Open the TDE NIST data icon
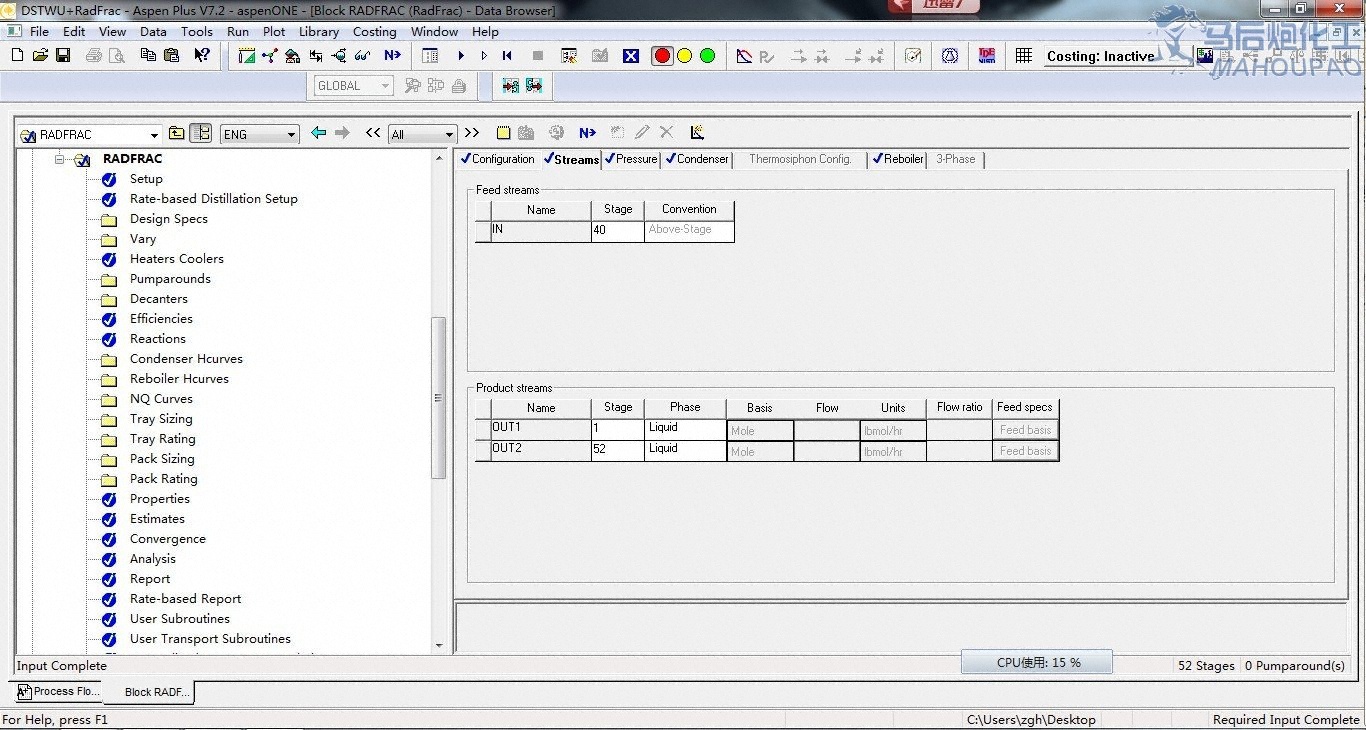 tap(987, 56)
